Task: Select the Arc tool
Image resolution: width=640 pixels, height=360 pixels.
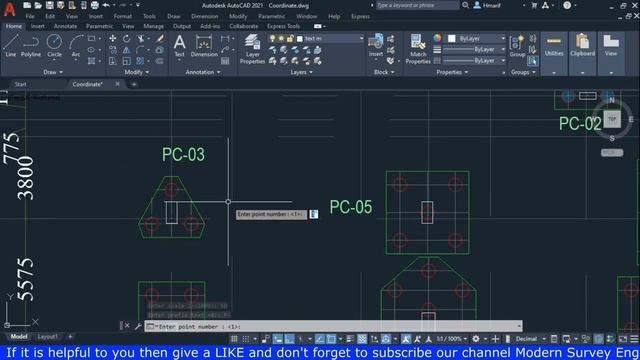Action: coord(76,46)
